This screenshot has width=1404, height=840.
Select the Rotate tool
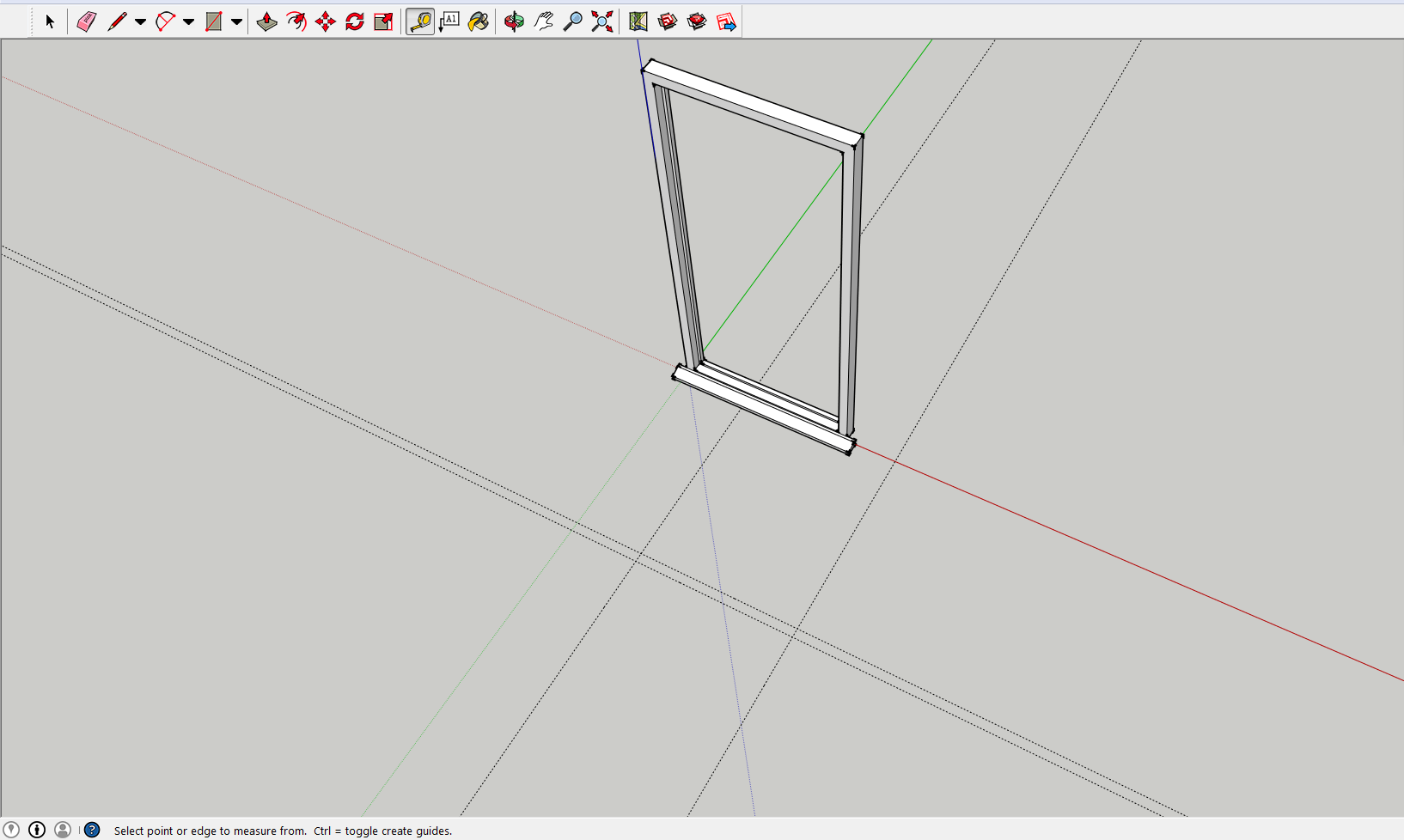(354, 22)
